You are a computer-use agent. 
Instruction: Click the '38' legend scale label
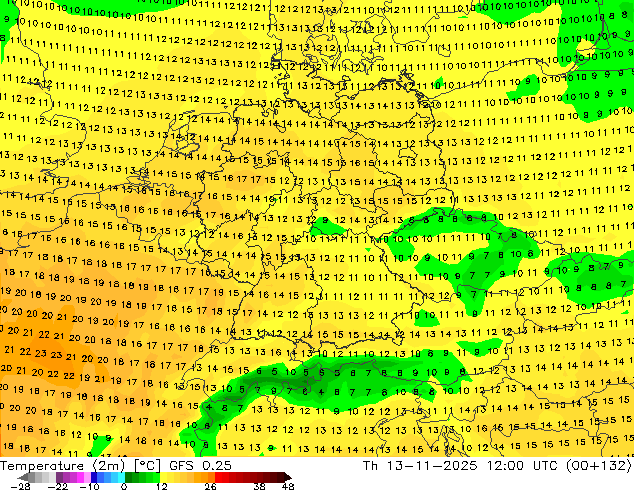point(259,486)
